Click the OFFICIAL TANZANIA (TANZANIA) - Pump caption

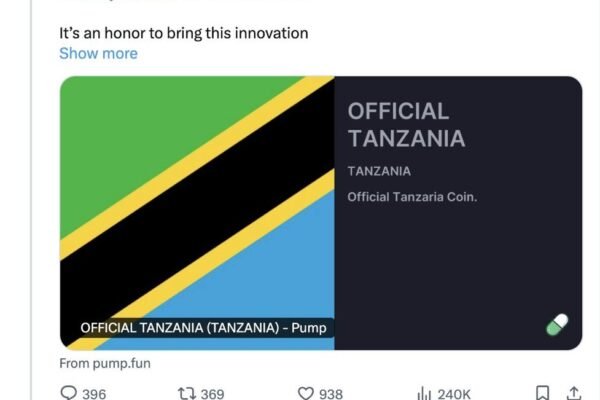[203, 328]
